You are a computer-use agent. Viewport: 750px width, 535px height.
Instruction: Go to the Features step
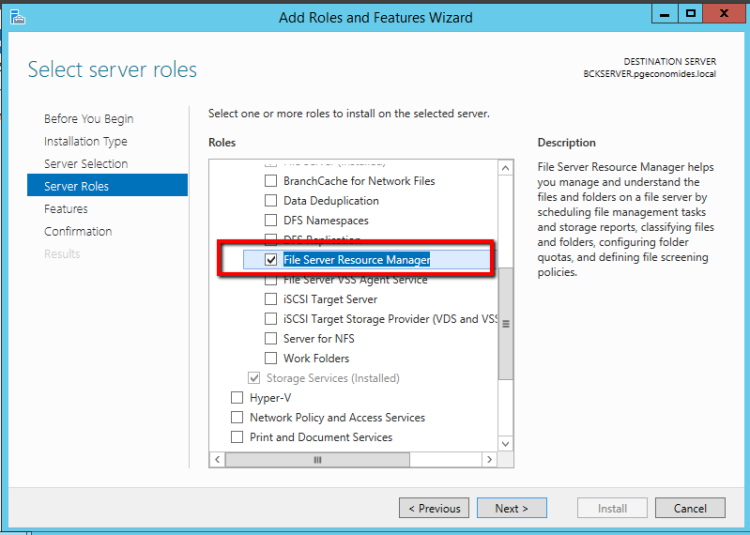66,209
